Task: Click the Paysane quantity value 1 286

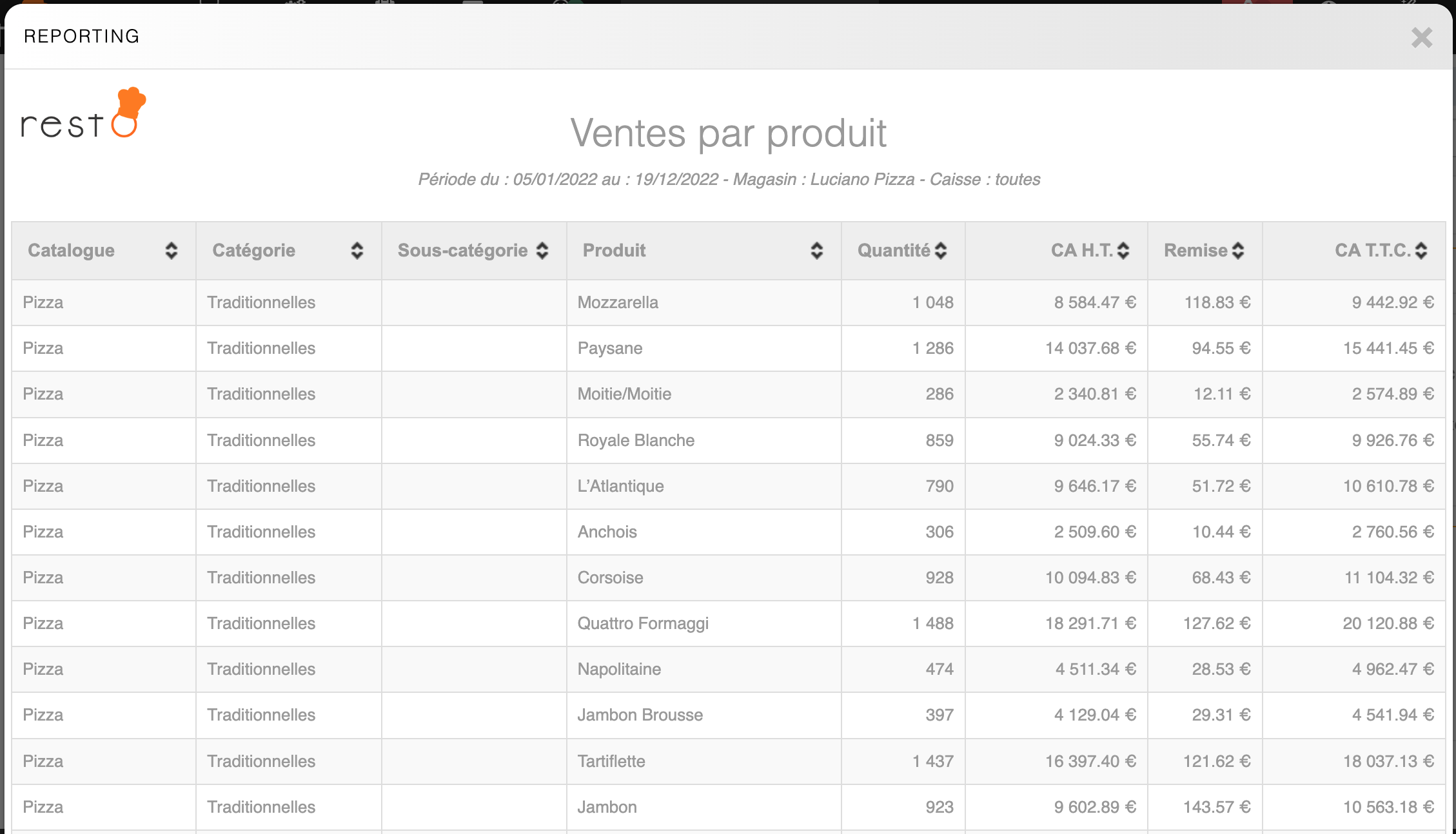Action: click(932, 348)
